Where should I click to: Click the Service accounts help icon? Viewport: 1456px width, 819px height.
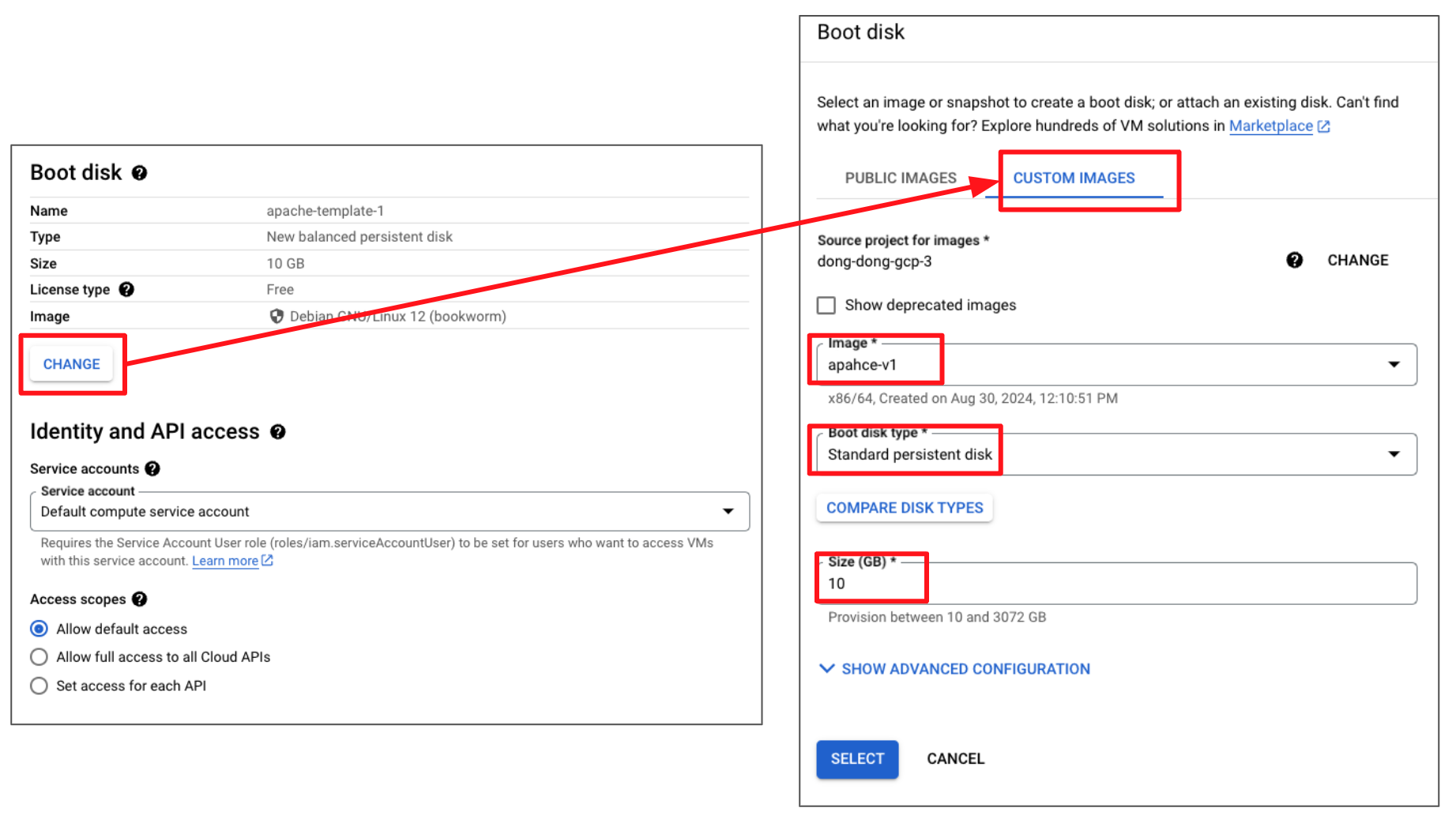pyautogui.click(x=152, y=469)
